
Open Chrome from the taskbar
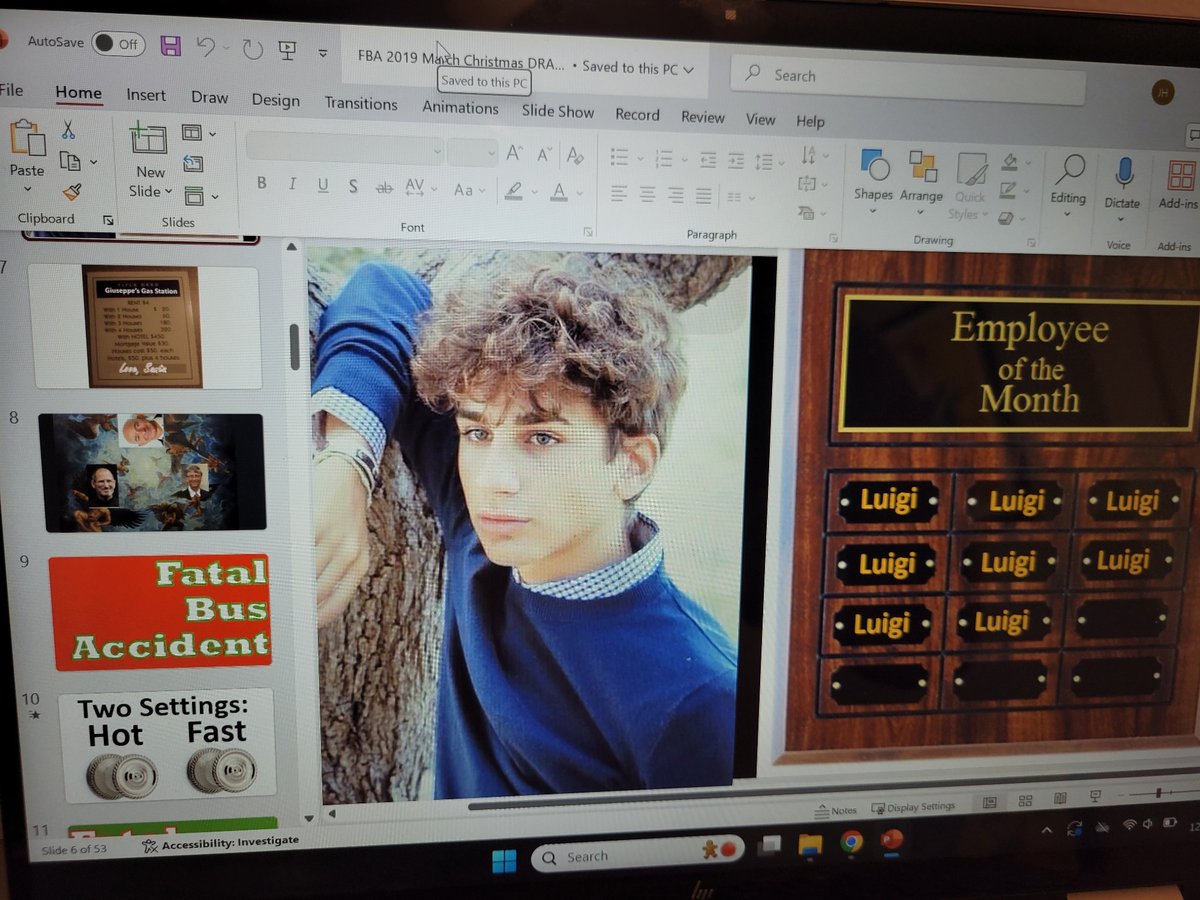click(x=851, y=842)
